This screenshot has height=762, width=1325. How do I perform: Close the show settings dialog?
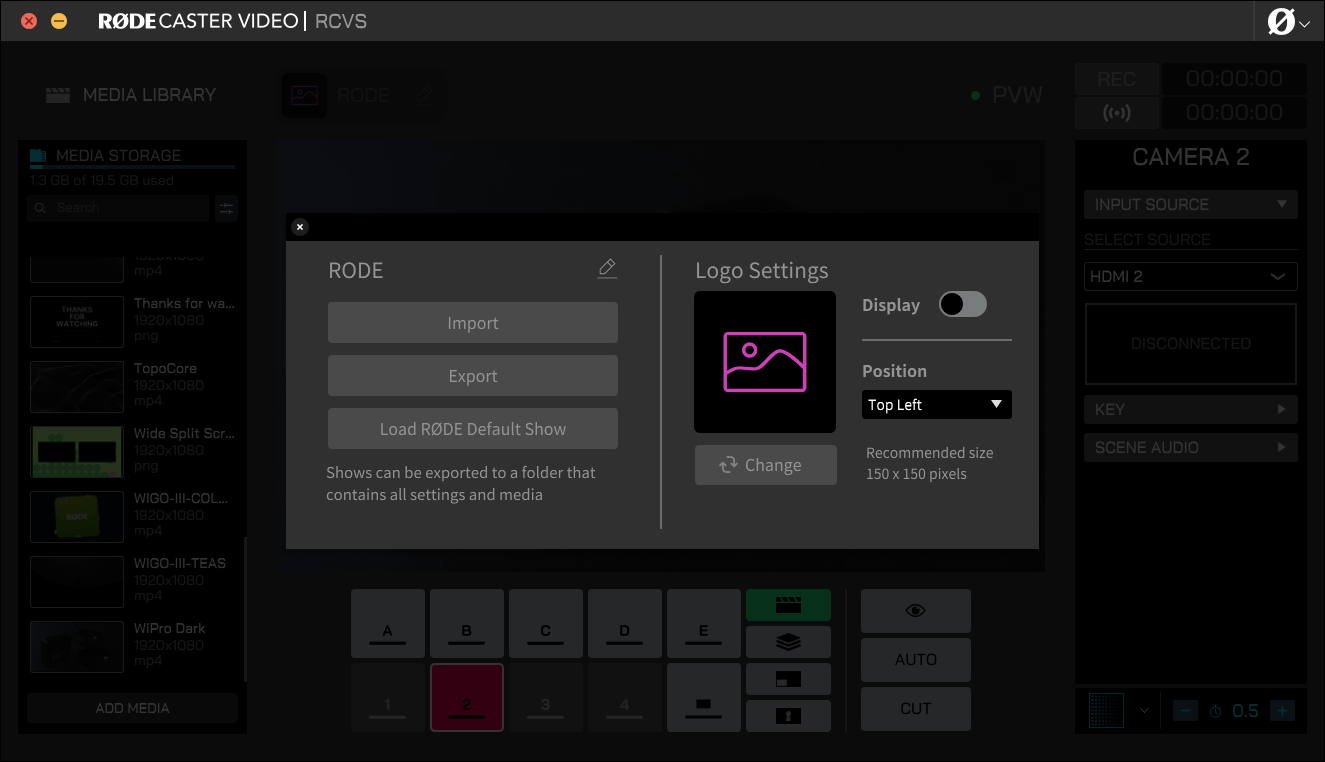point(300,227)
